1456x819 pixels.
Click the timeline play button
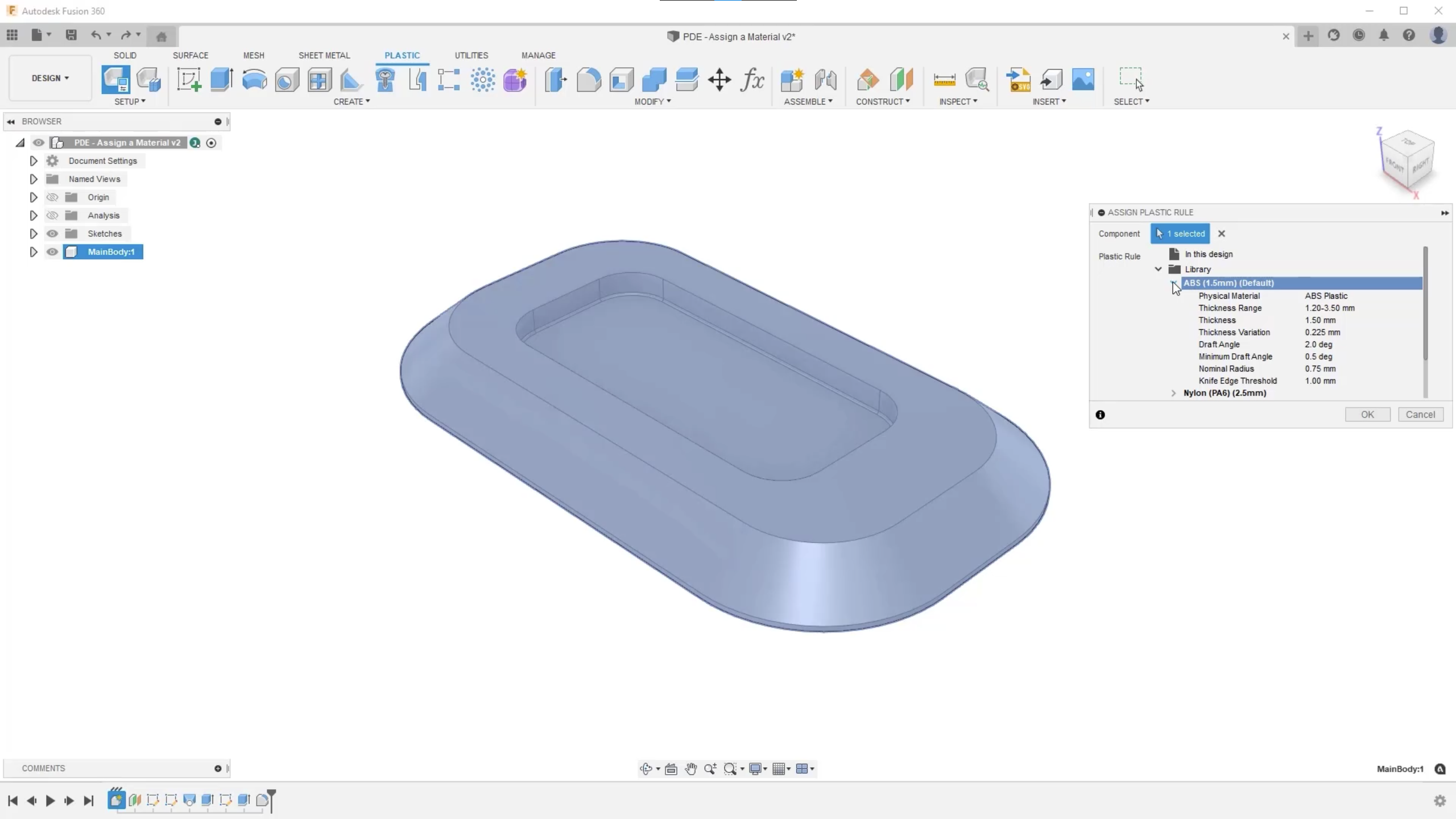[50, 801]
